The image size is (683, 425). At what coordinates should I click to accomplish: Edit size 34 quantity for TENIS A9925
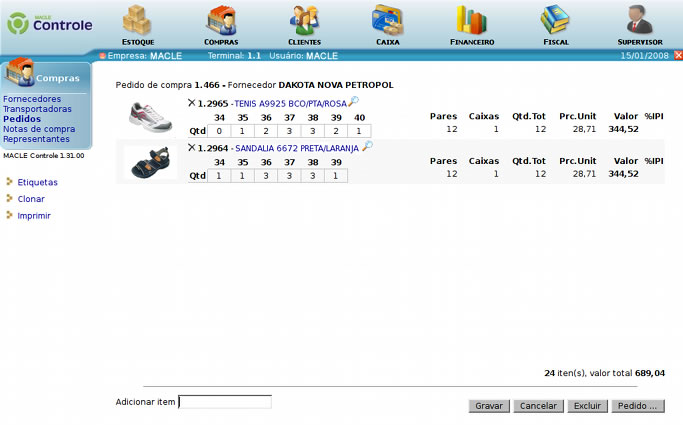click(219, 131)
